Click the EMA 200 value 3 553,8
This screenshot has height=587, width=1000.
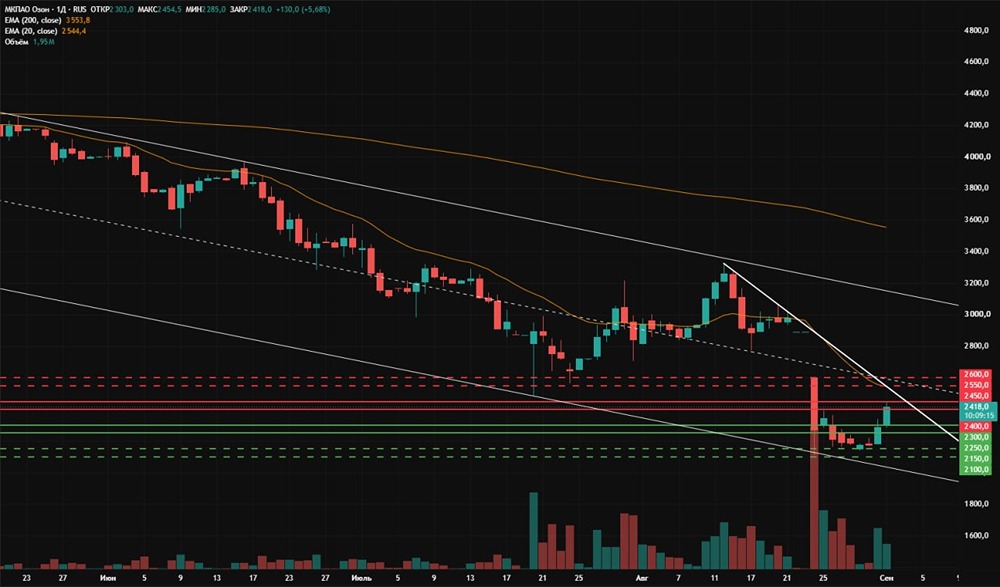pos(78,20)
